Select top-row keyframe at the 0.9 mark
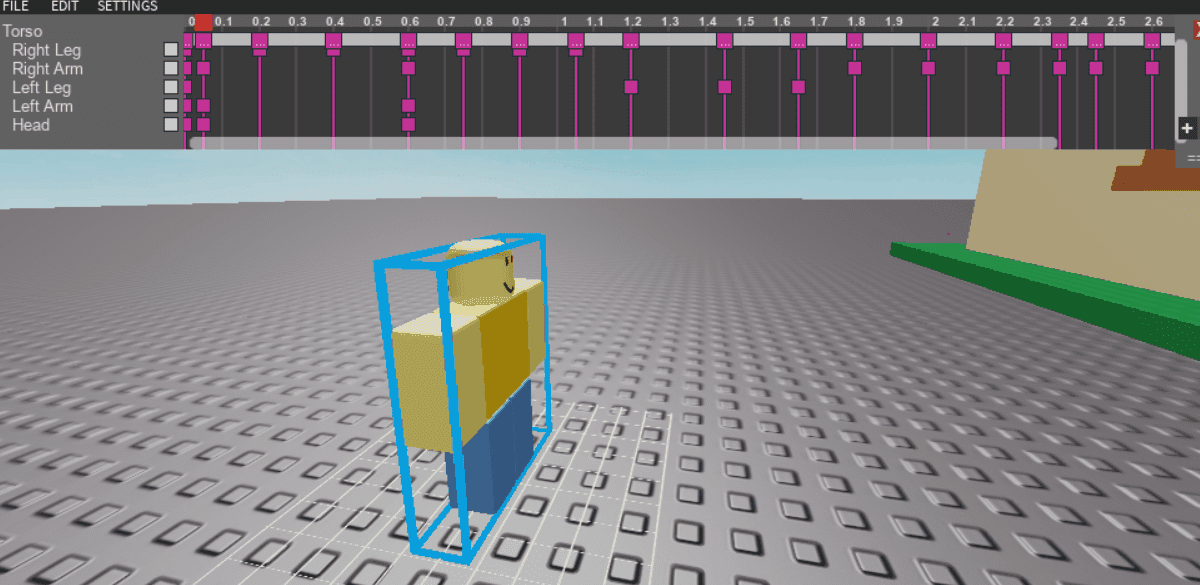Screen dimensions: 1200x585 click(519, 40)
